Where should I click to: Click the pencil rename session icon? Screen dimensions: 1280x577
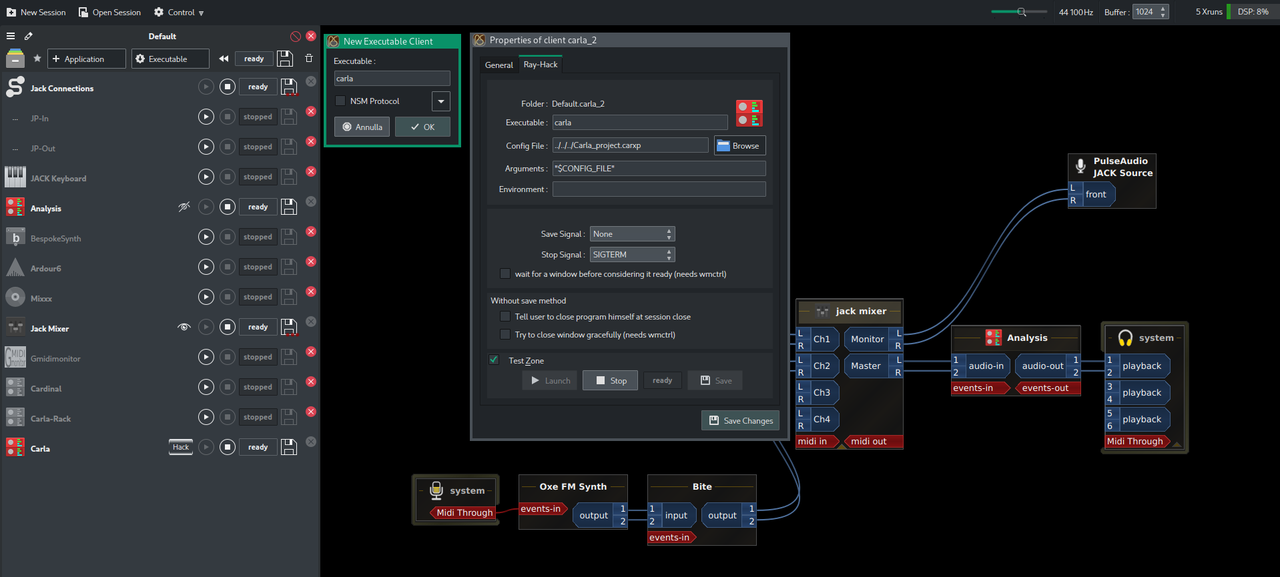pyautogui.click(x=28, y=36)
